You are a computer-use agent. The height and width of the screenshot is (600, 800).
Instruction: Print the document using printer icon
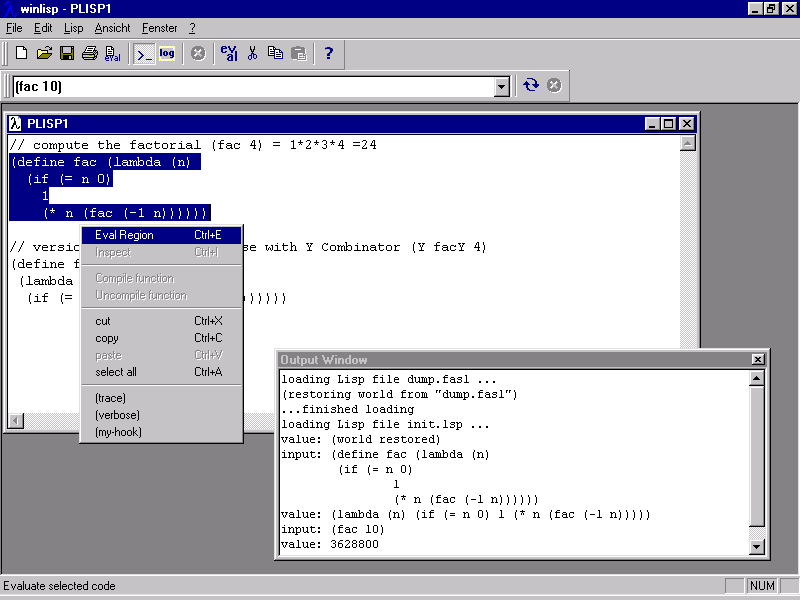point(90,53)
